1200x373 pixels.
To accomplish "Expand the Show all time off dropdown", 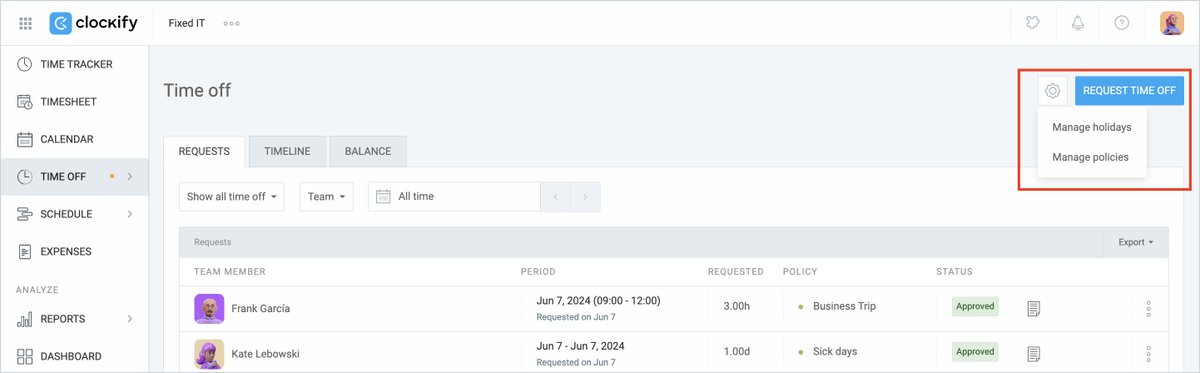I will tap(232, 196).
